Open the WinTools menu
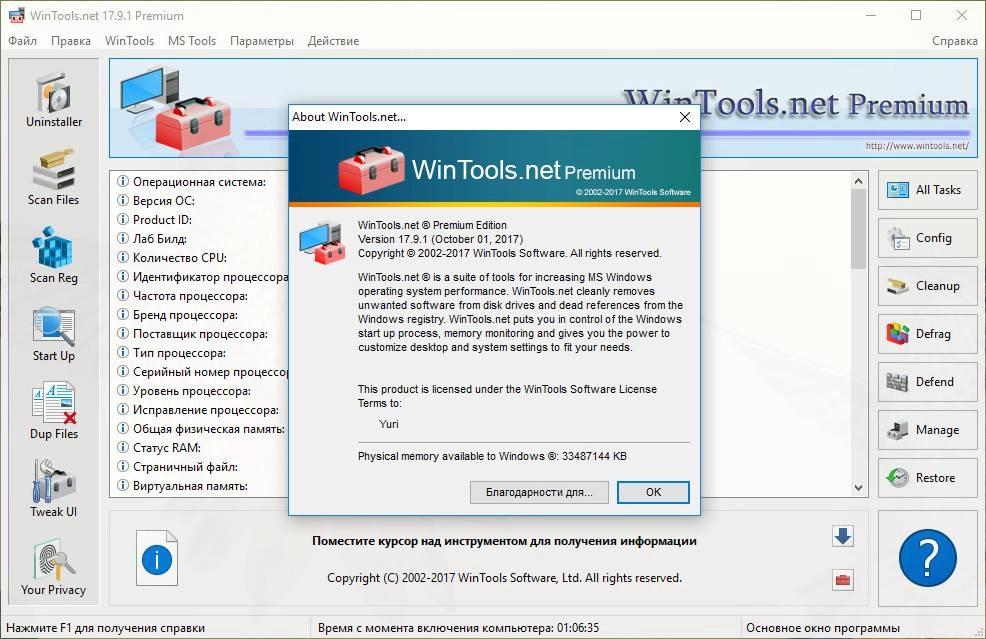The height and width of the screenshot is (639, 986). (x=129, y=41)
